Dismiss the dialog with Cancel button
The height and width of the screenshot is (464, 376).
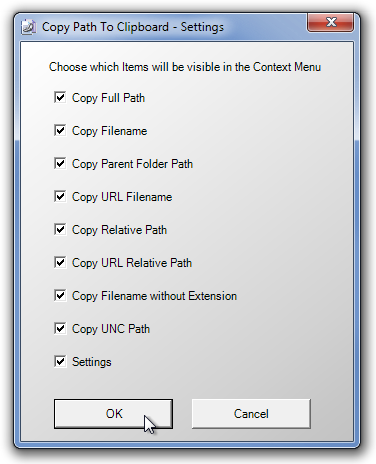pyautogui.click(x=251, y=414)
